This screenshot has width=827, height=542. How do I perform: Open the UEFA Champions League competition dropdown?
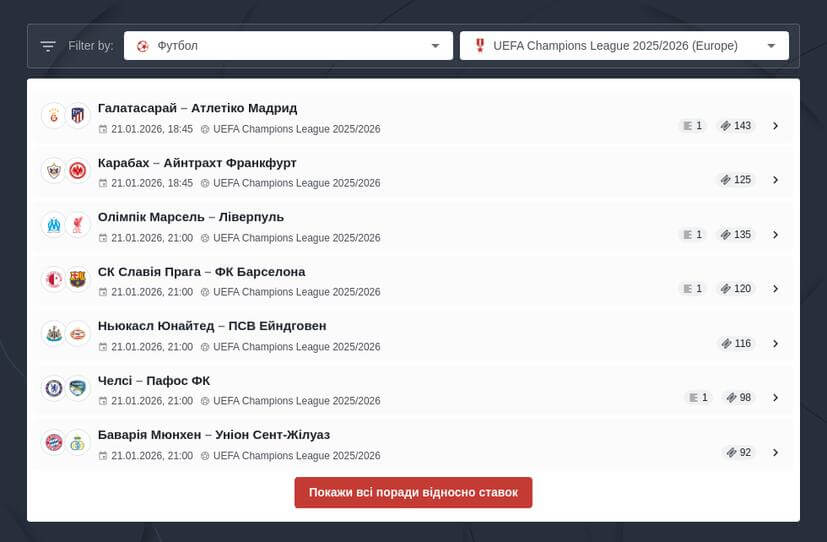[x=623, y=46]
